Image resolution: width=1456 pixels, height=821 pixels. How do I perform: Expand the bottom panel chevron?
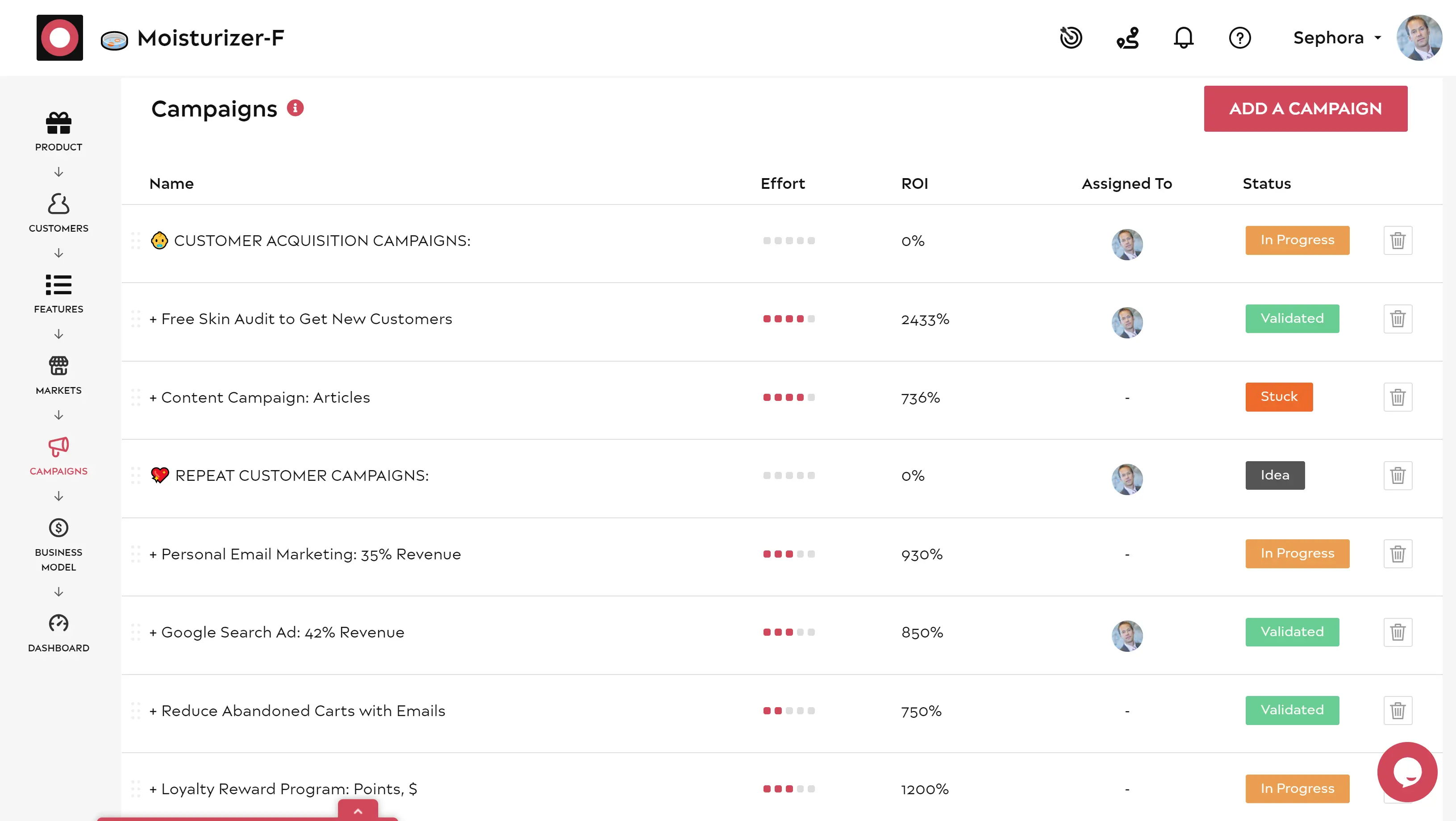click(358, 810)
